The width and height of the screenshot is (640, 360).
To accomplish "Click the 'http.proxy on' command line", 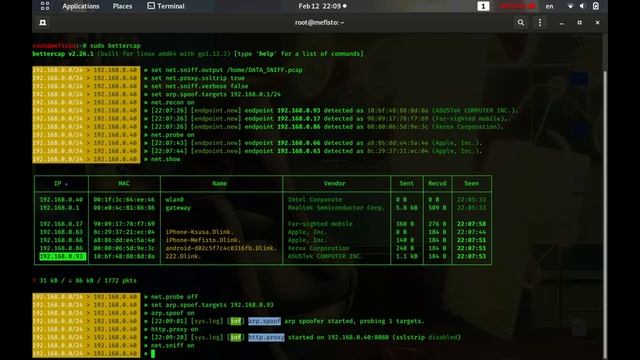I will click(x=174, y=329).
